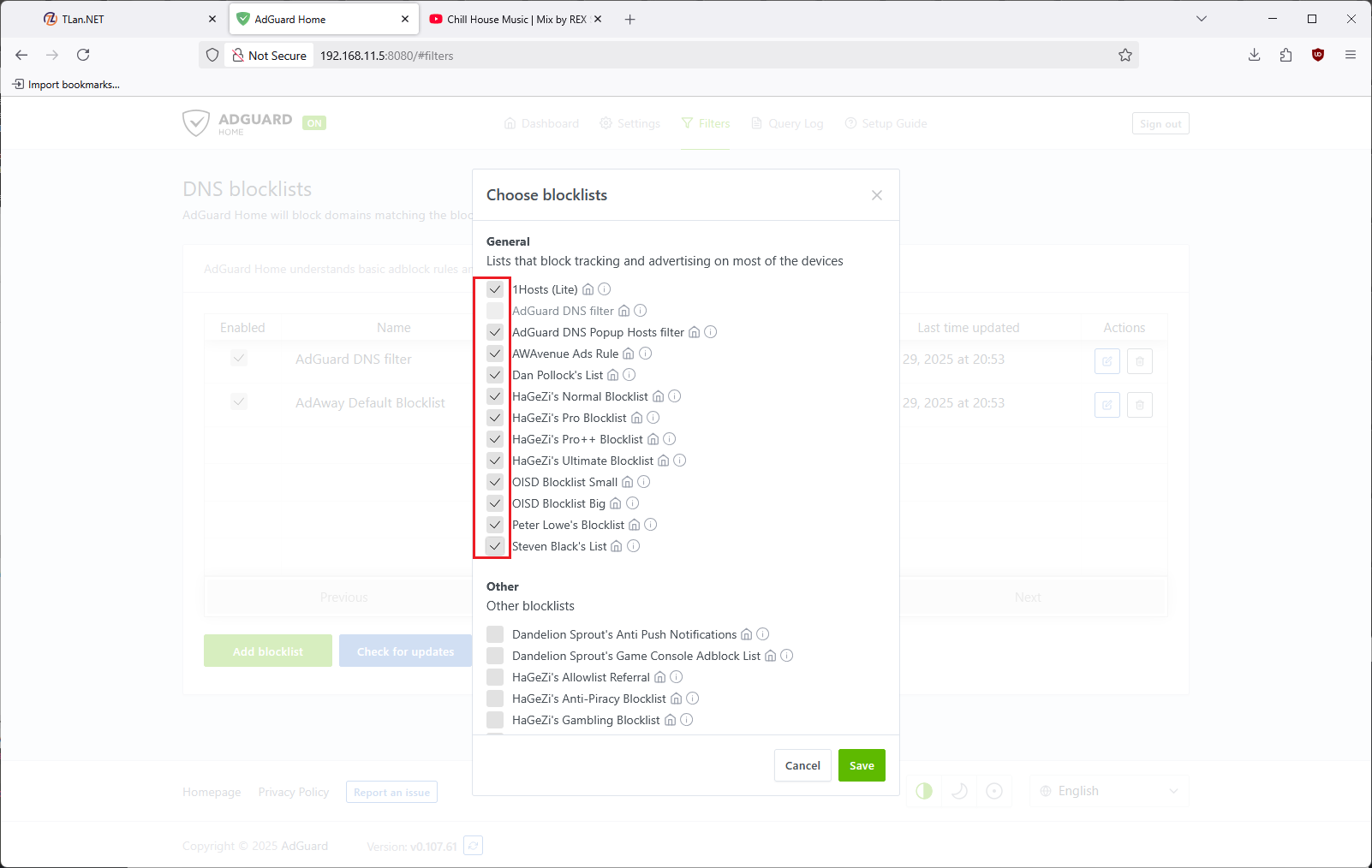
Task: Click the Add blocklist button
Action: coord(268,651)
